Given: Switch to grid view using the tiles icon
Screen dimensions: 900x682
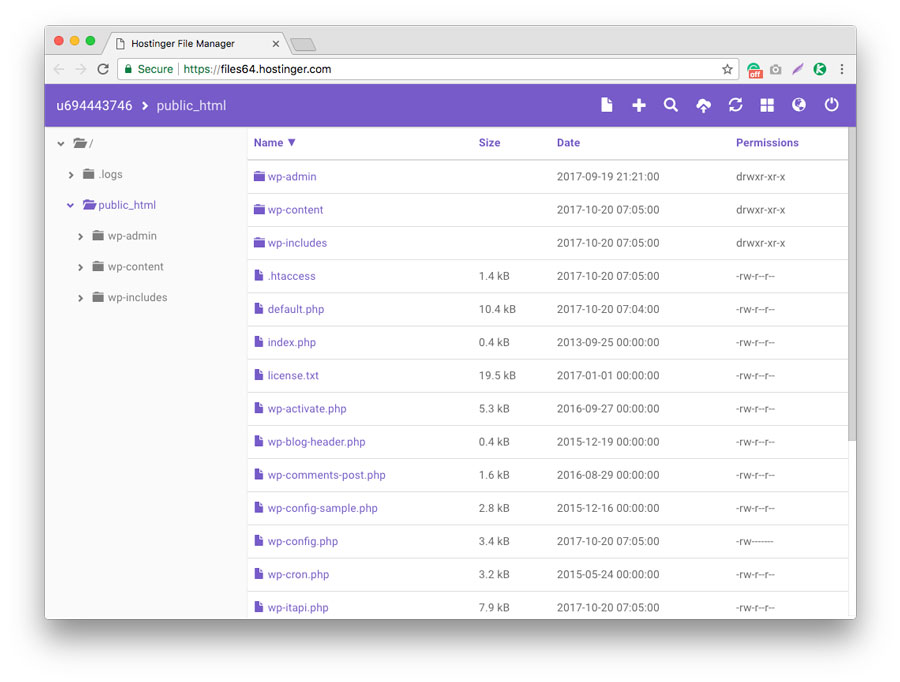Looking at the screenshot, I should click(767, 105).
